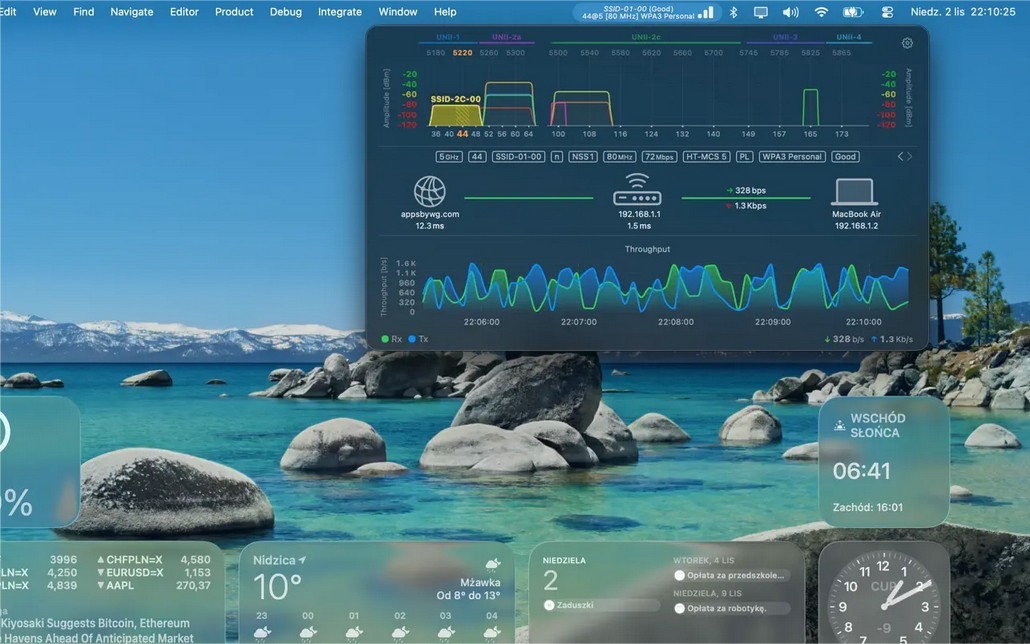Click the router icon for 192.168.1.1

[x=637, y=190]
